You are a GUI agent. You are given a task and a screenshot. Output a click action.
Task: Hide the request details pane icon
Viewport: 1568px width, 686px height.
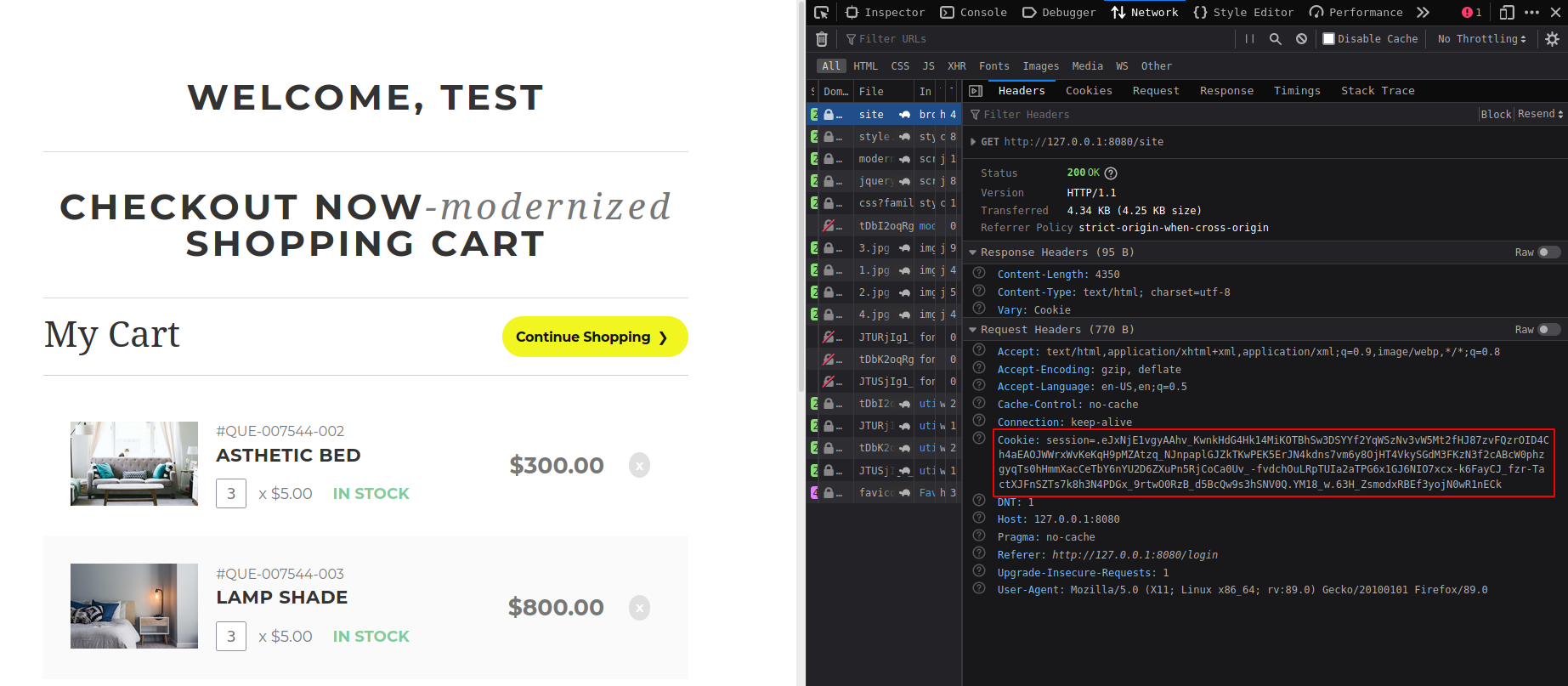click(976, 91)
